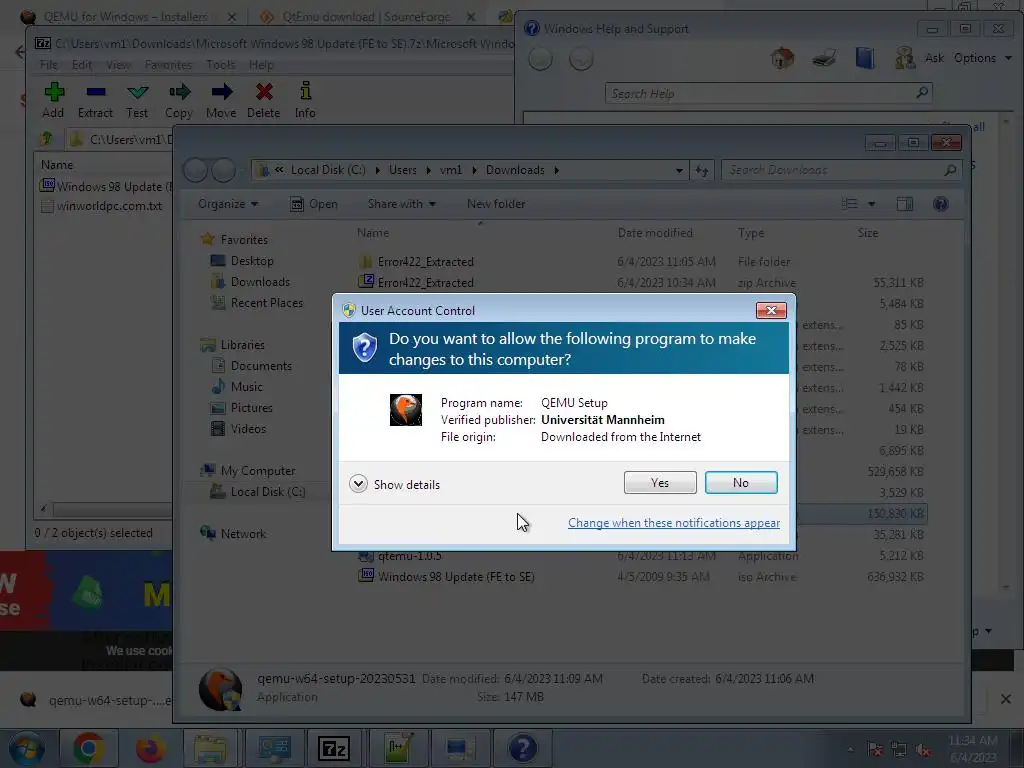Click the Explorer help question icon

point(940,204)
